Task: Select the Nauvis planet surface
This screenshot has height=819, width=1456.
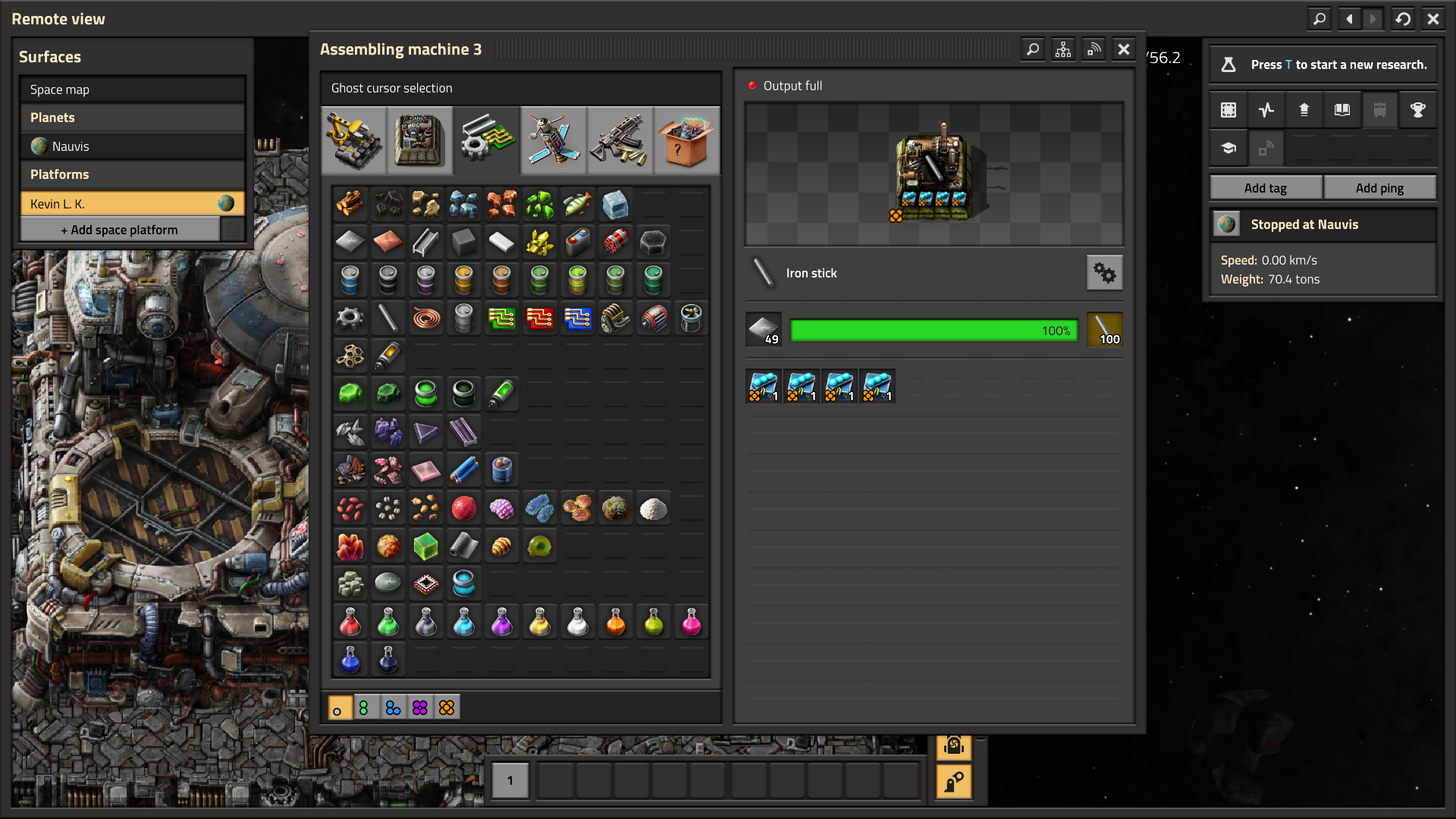Action: (133, 146)
